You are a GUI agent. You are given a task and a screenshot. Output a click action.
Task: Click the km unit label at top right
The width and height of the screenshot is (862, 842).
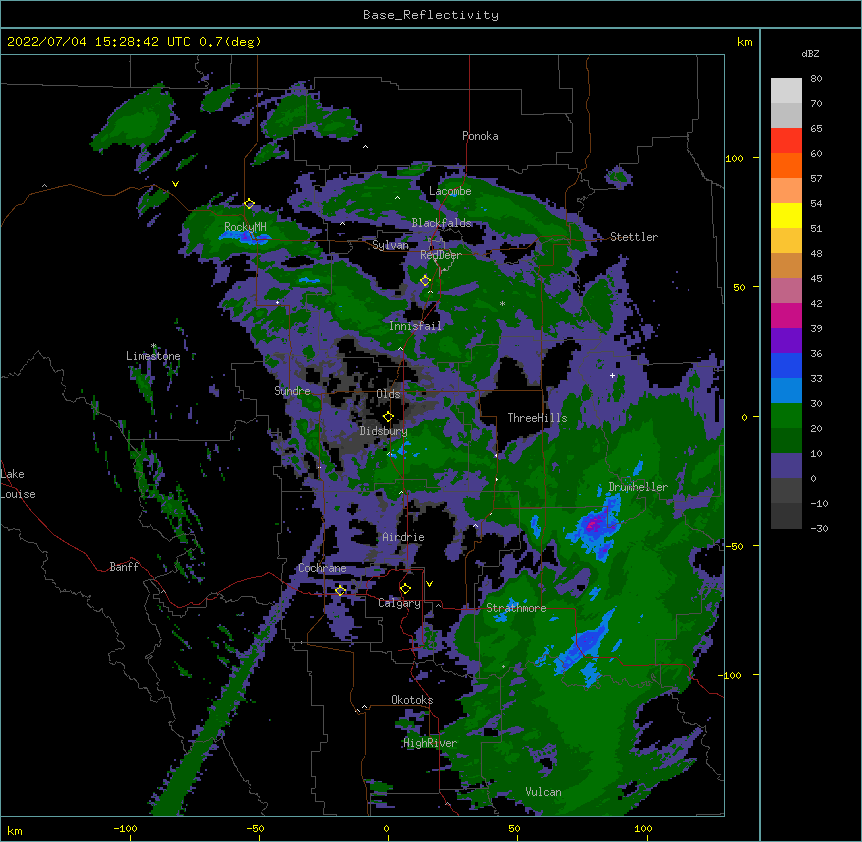(x=744, y=42)
